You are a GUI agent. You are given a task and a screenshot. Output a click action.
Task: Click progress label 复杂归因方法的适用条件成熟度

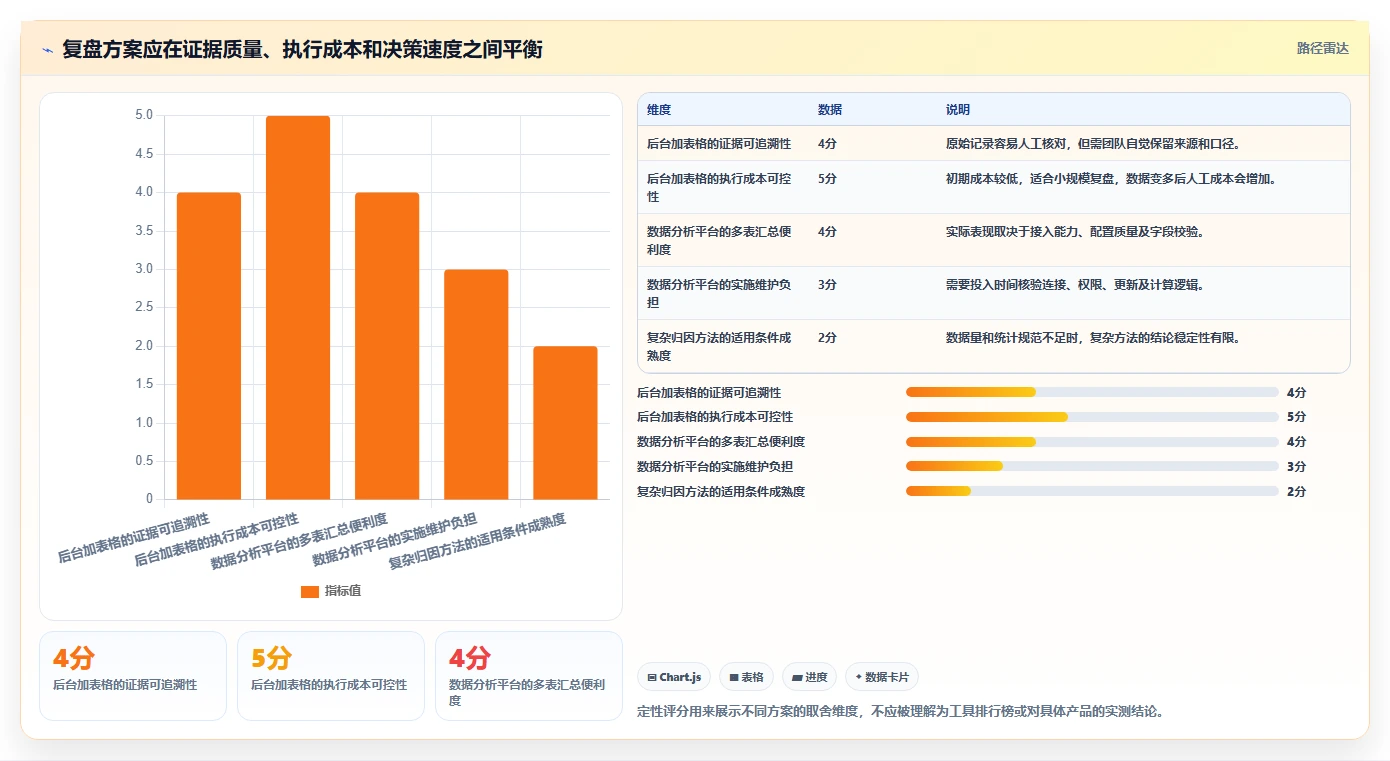pyautogui.click(x=721, y=492)
